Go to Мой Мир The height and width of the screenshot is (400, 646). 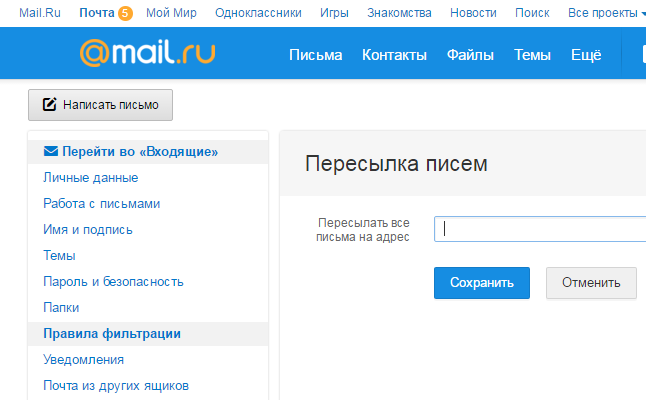pyautogui.click(x=171, y=13)
